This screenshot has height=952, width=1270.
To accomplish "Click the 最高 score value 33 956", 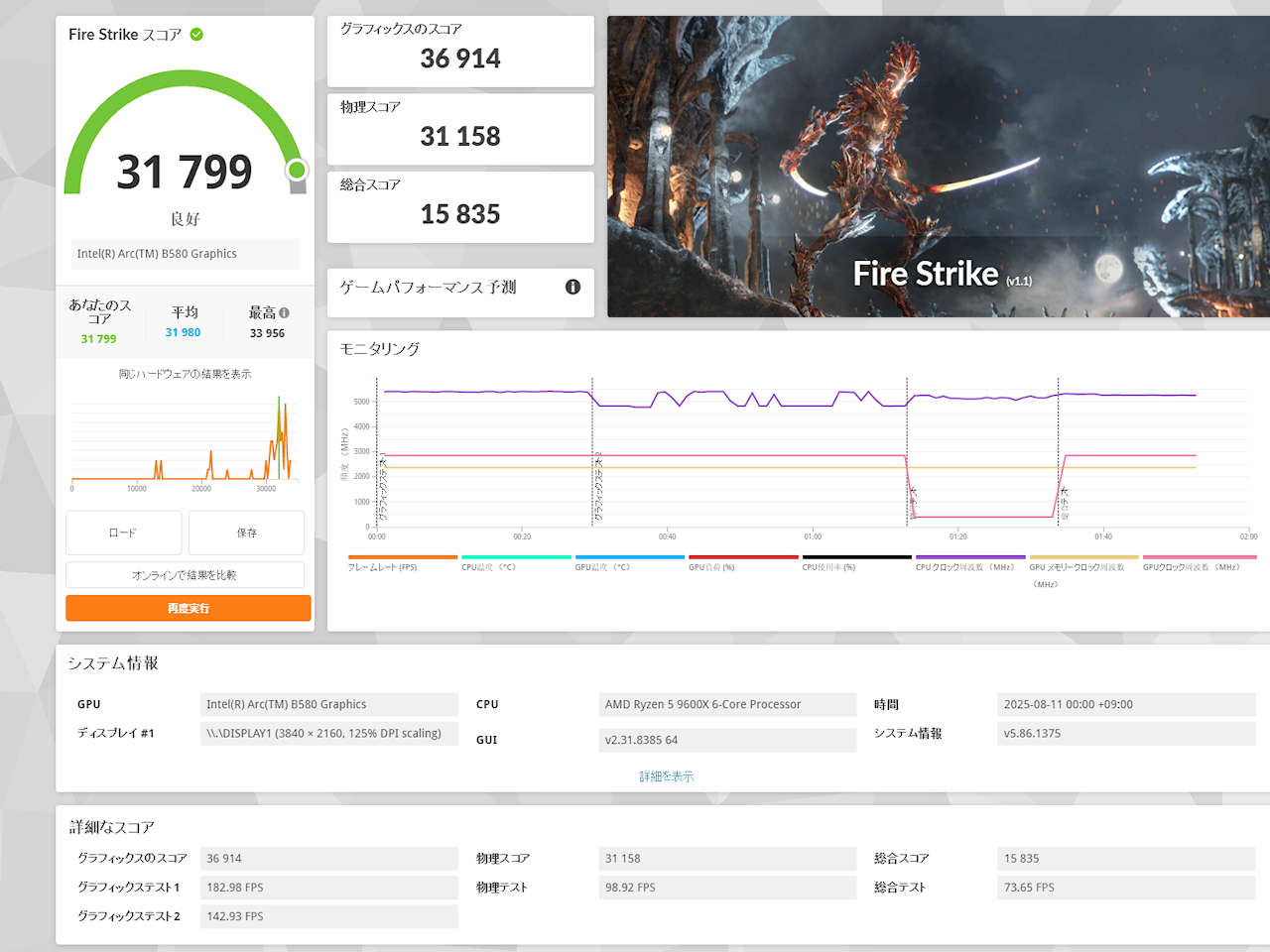I will pyautogui.click(x=267, y=333).
